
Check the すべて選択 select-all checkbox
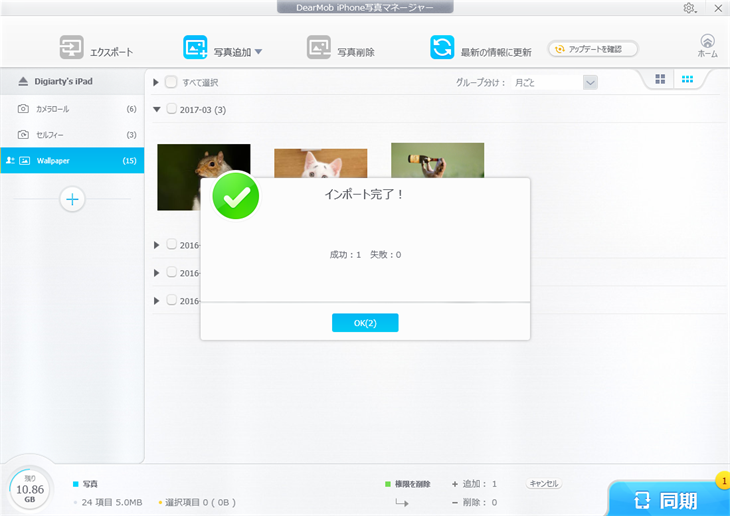pyautogui.click(x=171, y=82)
